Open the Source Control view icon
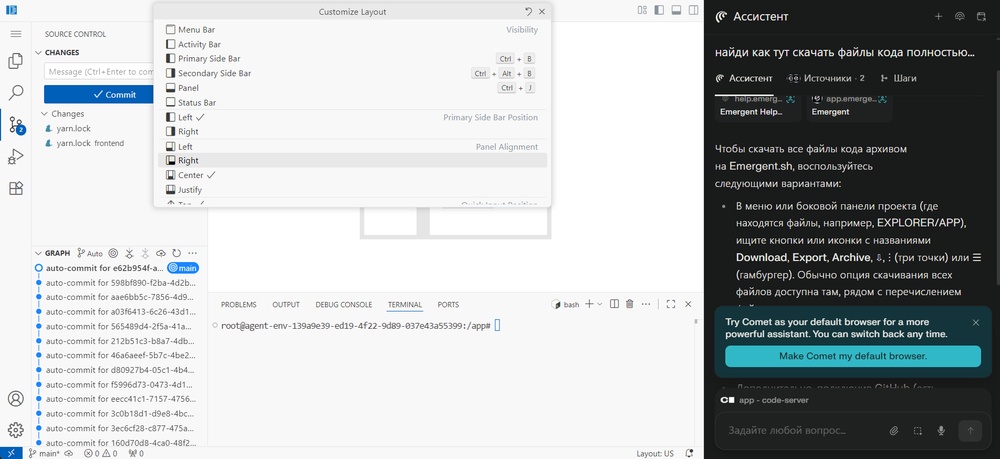1000x459 pixels. coord(15,125)
